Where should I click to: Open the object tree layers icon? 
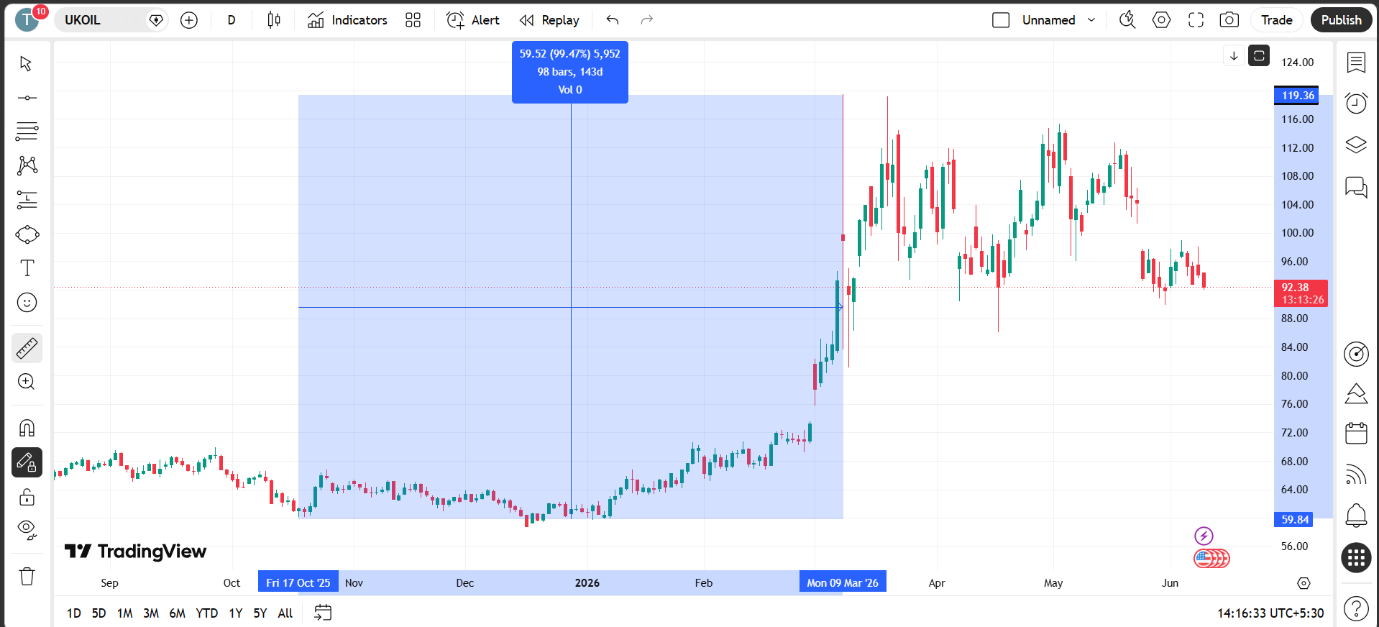(1356, 145)
